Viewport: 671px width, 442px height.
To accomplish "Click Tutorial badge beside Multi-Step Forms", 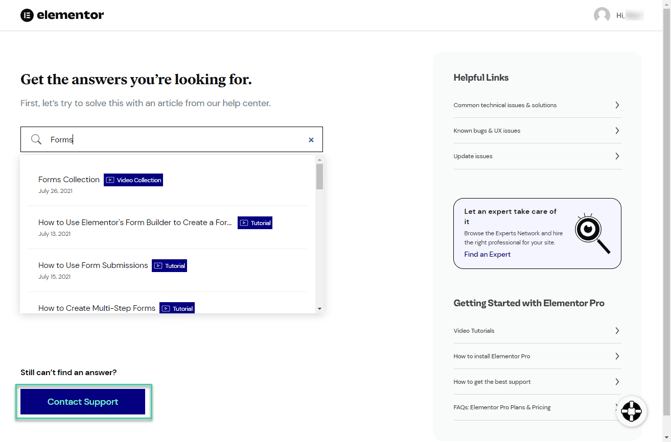I will [177, 308].
